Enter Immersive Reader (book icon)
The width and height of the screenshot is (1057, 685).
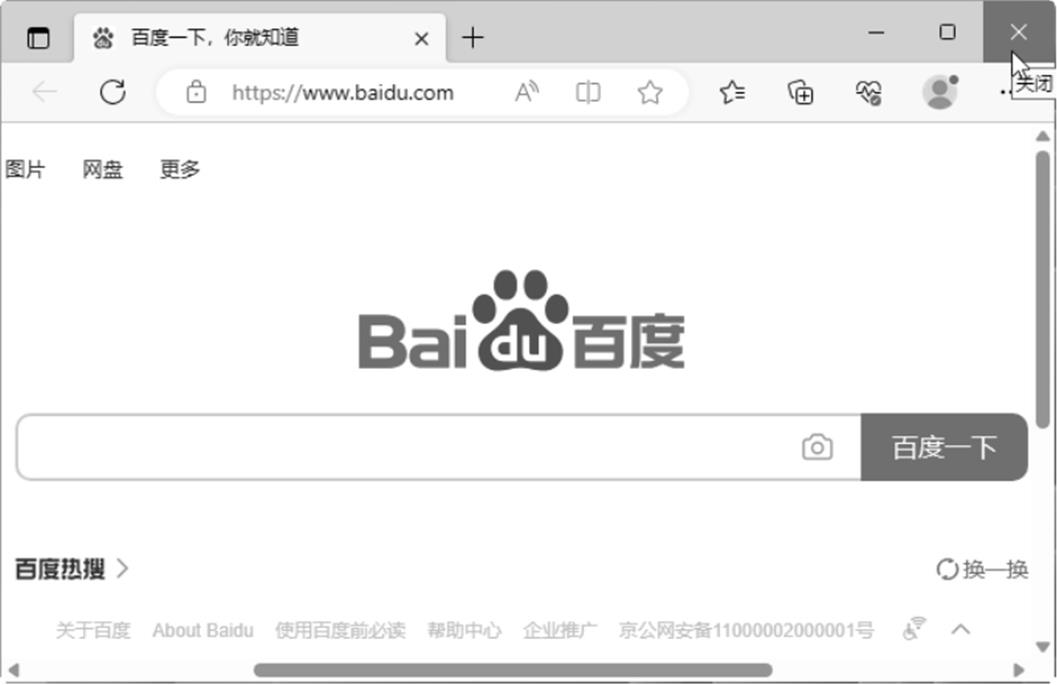click(588, 92)
